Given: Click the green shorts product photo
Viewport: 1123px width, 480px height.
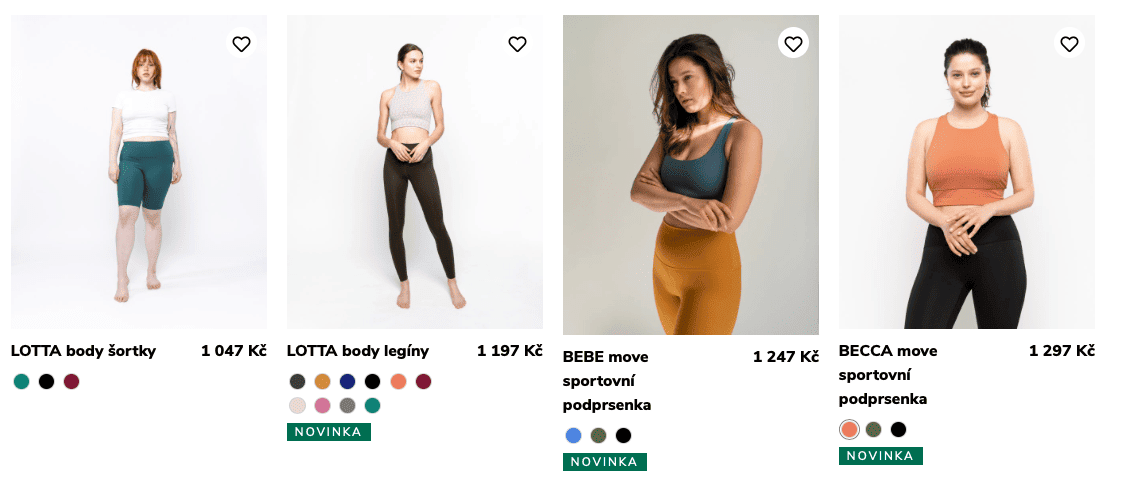Looking at the screenshot, I should [x=139, y=171].
